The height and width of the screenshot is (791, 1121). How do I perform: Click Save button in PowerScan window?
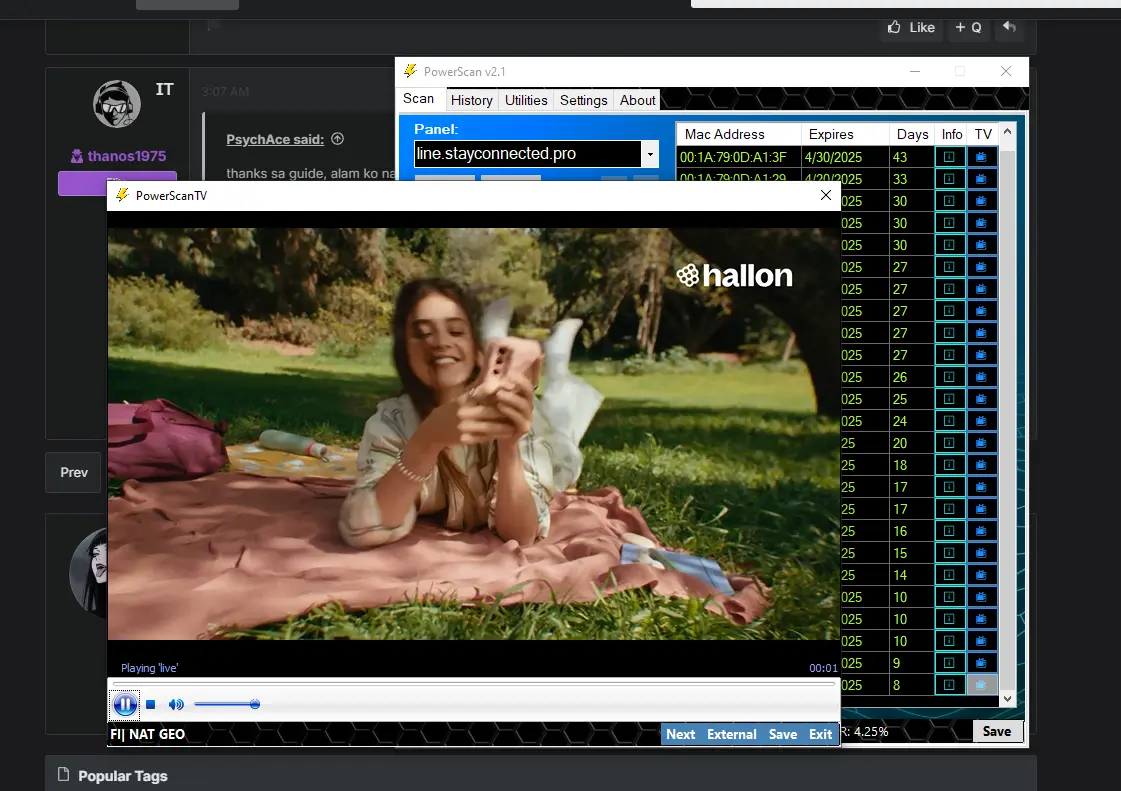[x=997, y=731]
